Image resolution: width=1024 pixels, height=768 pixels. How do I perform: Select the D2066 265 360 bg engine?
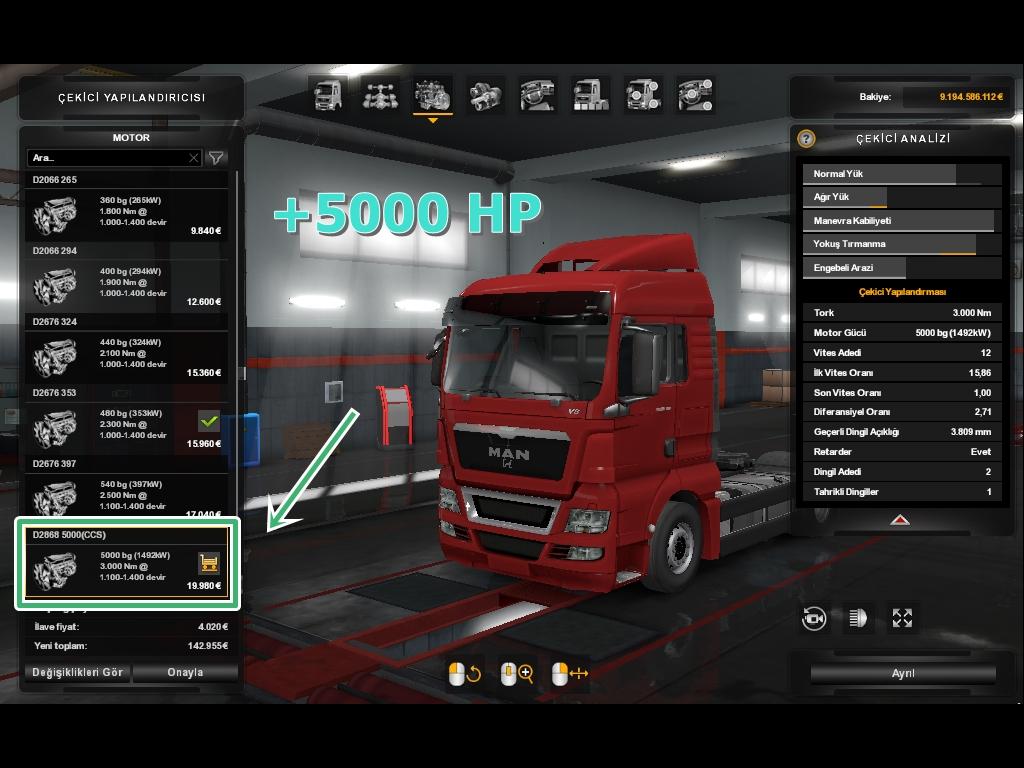pos(127,215)
